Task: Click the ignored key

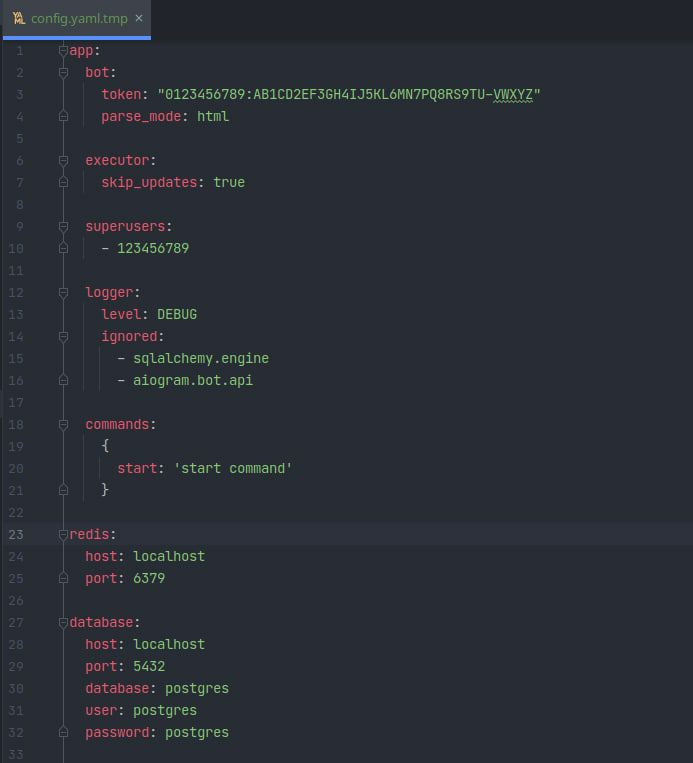Action: pyautogui.click(x=129, y=337)
